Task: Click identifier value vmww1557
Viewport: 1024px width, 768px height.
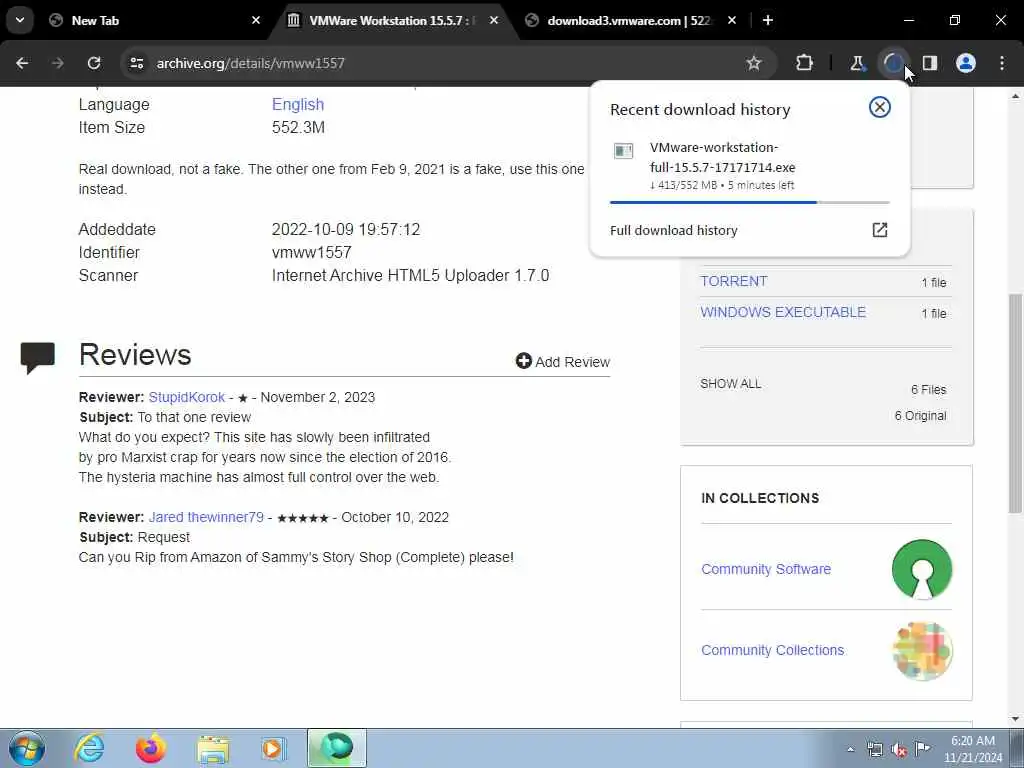Action: coord(312,253)
